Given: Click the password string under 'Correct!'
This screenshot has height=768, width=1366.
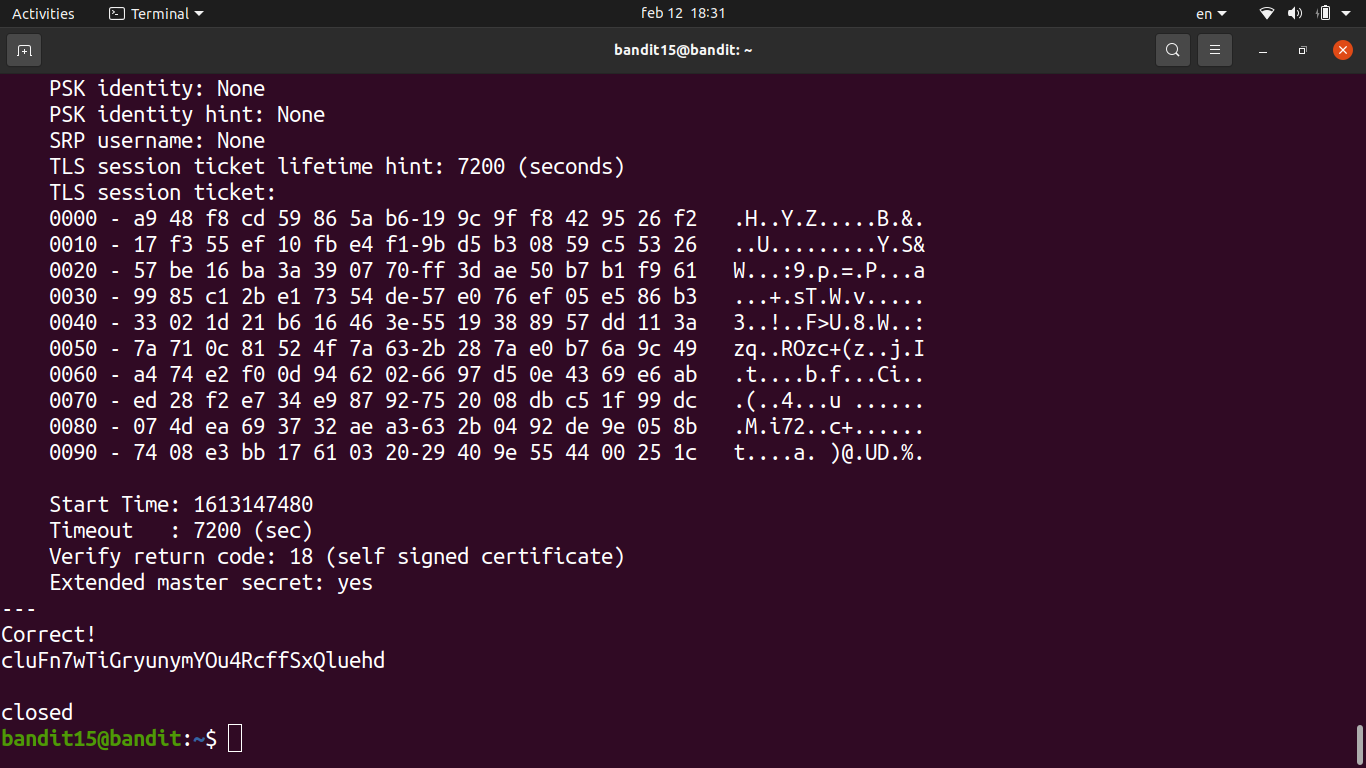Looking at the screenshot, I should pyautogui.click(x=193, y=661).
